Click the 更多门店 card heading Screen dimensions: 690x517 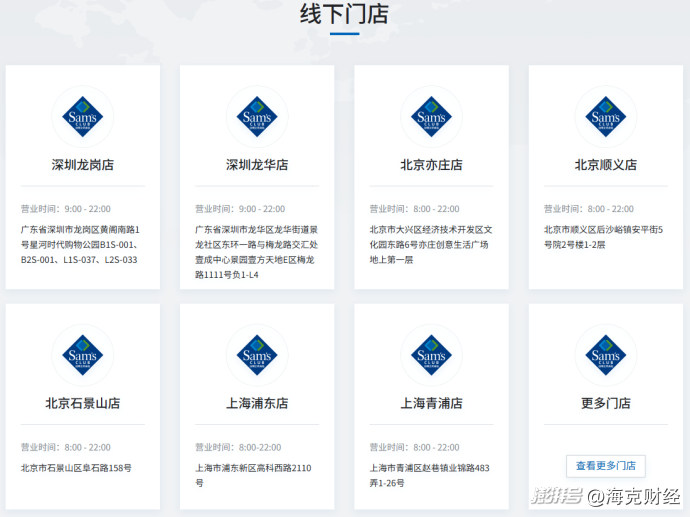coord(605,403)
